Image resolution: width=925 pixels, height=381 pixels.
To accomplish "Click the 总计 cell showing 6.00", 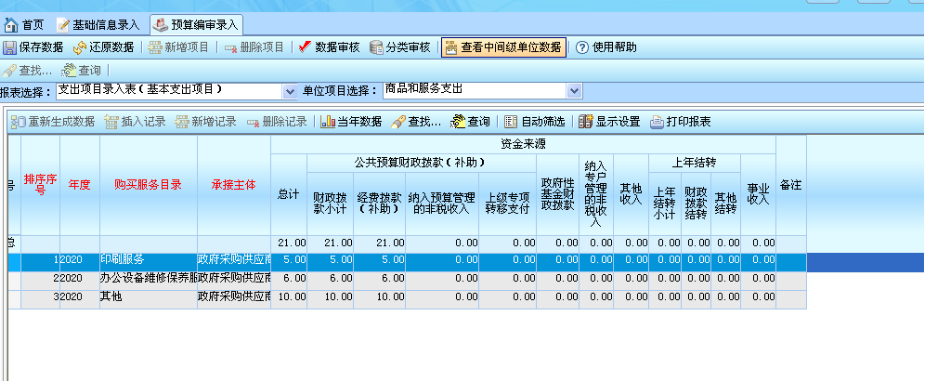I will (288, 280).
